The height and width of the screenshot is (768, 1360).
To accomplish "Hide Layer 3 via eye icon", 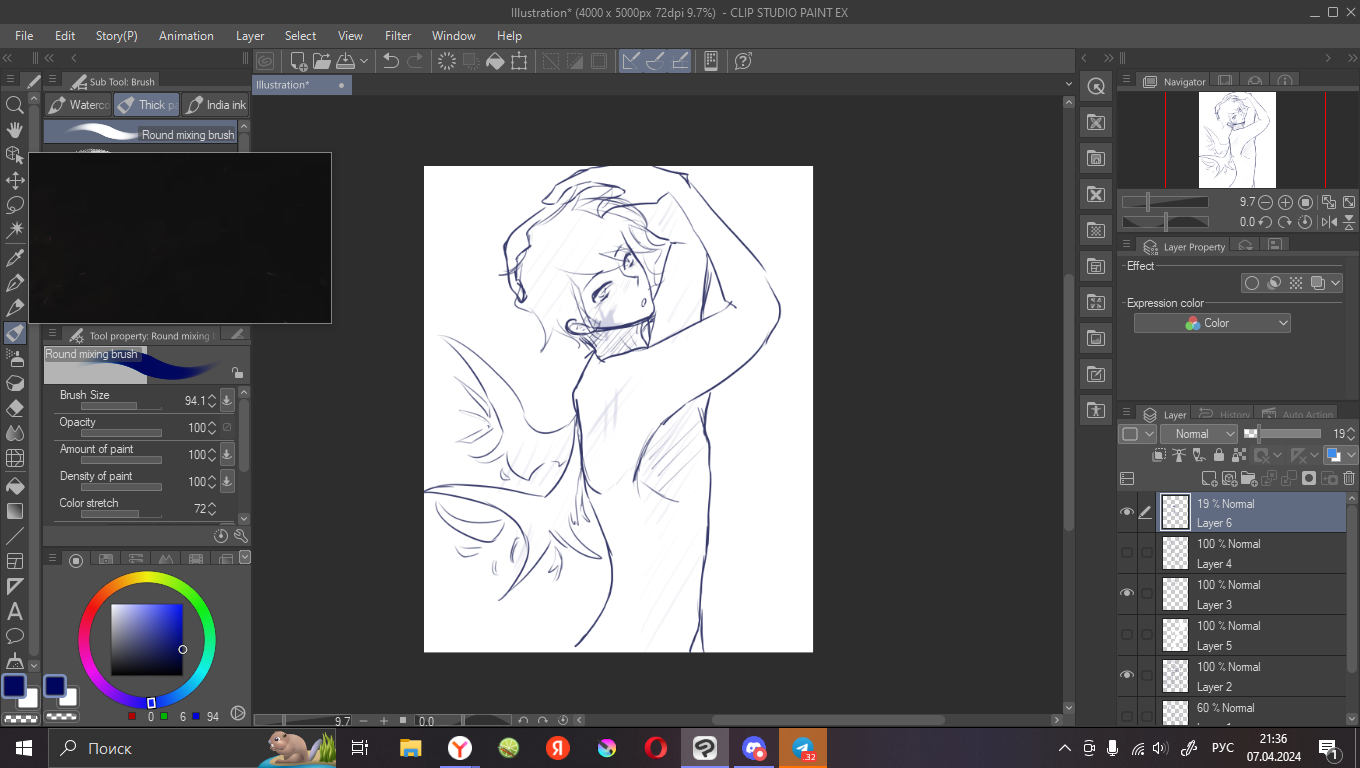I will click(1128, 593).
